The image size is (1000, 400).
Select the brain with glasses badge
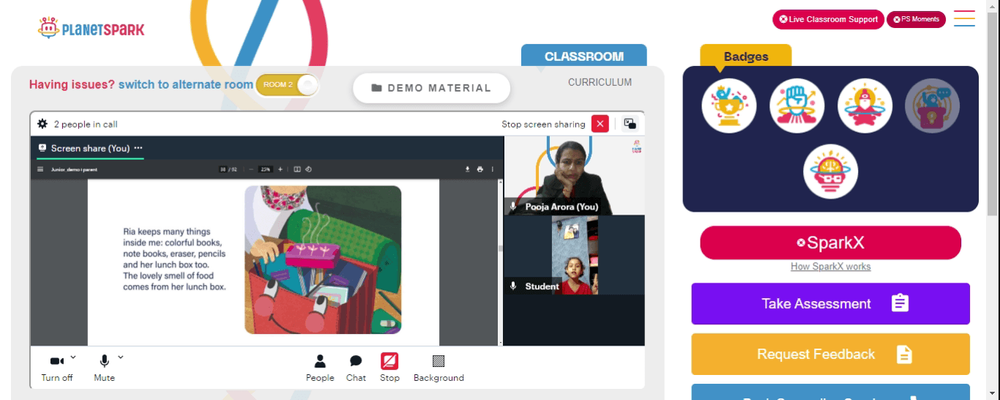[830, 171]
